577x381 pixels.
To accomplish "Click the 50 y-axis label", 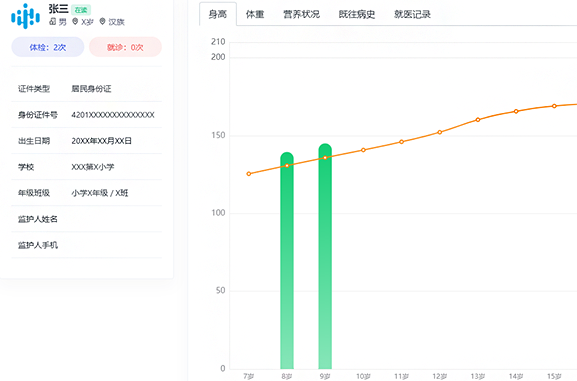I will (220, 290).
